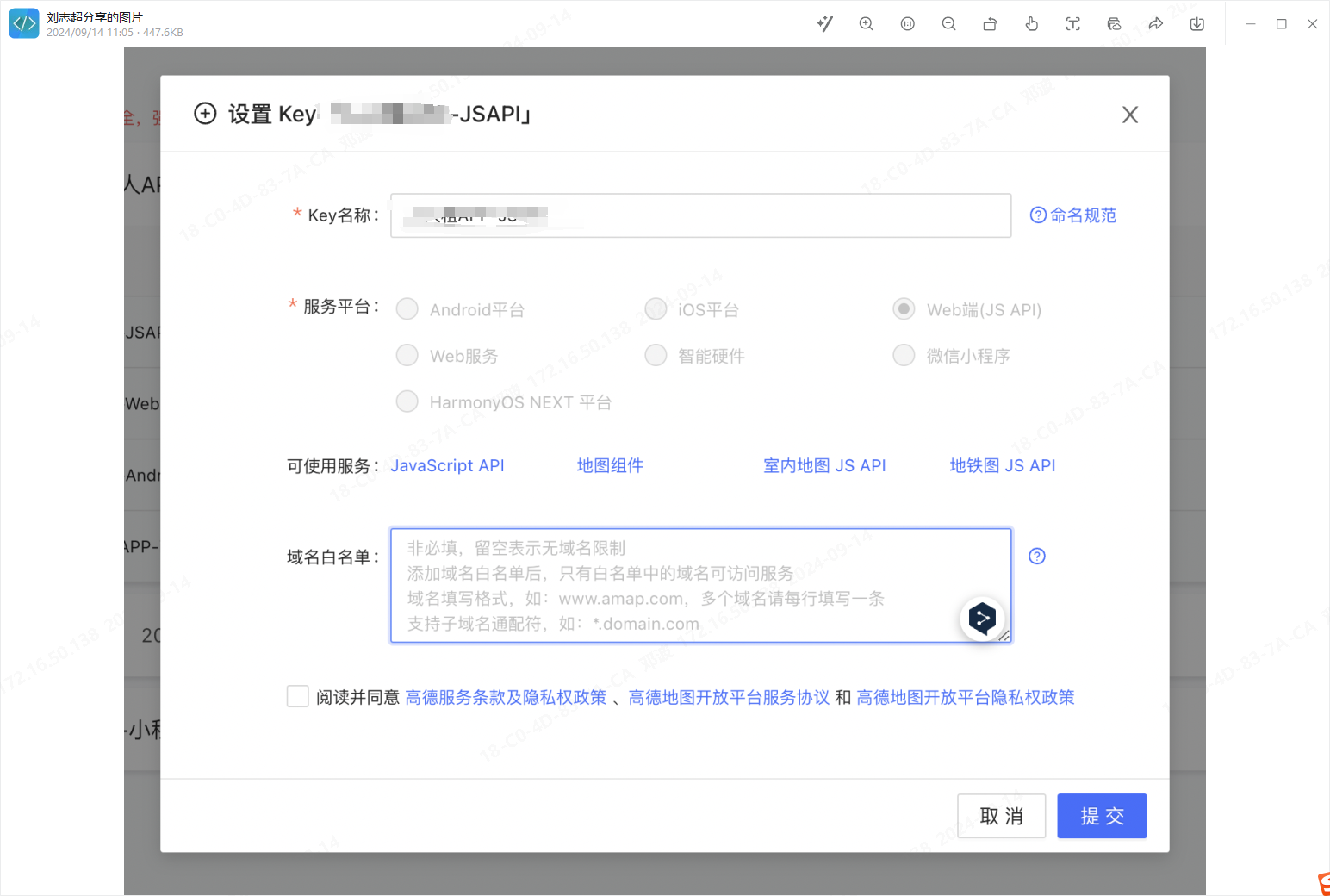Open the 地铁图 JS API link
Viewport: 1330px width, 896px height.
pos(1003,465)
